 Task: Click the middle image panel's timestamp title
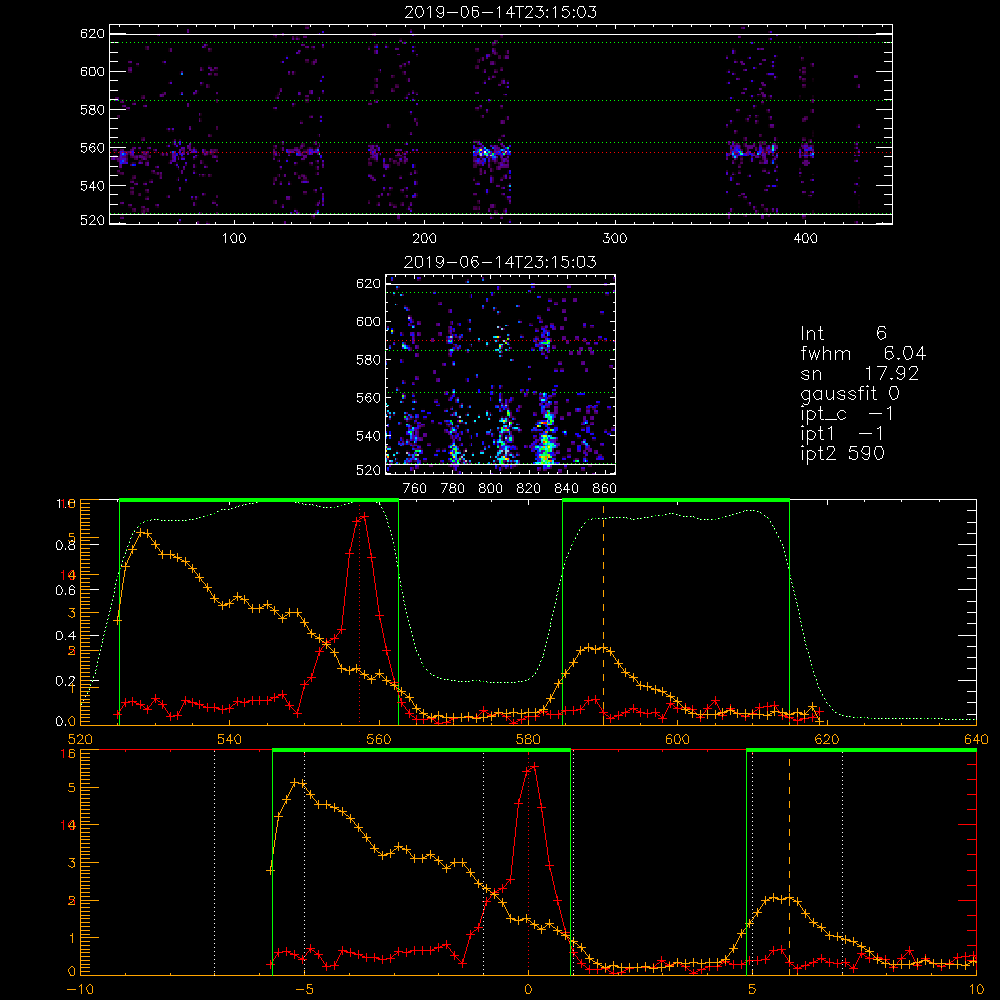coord(501,262)
